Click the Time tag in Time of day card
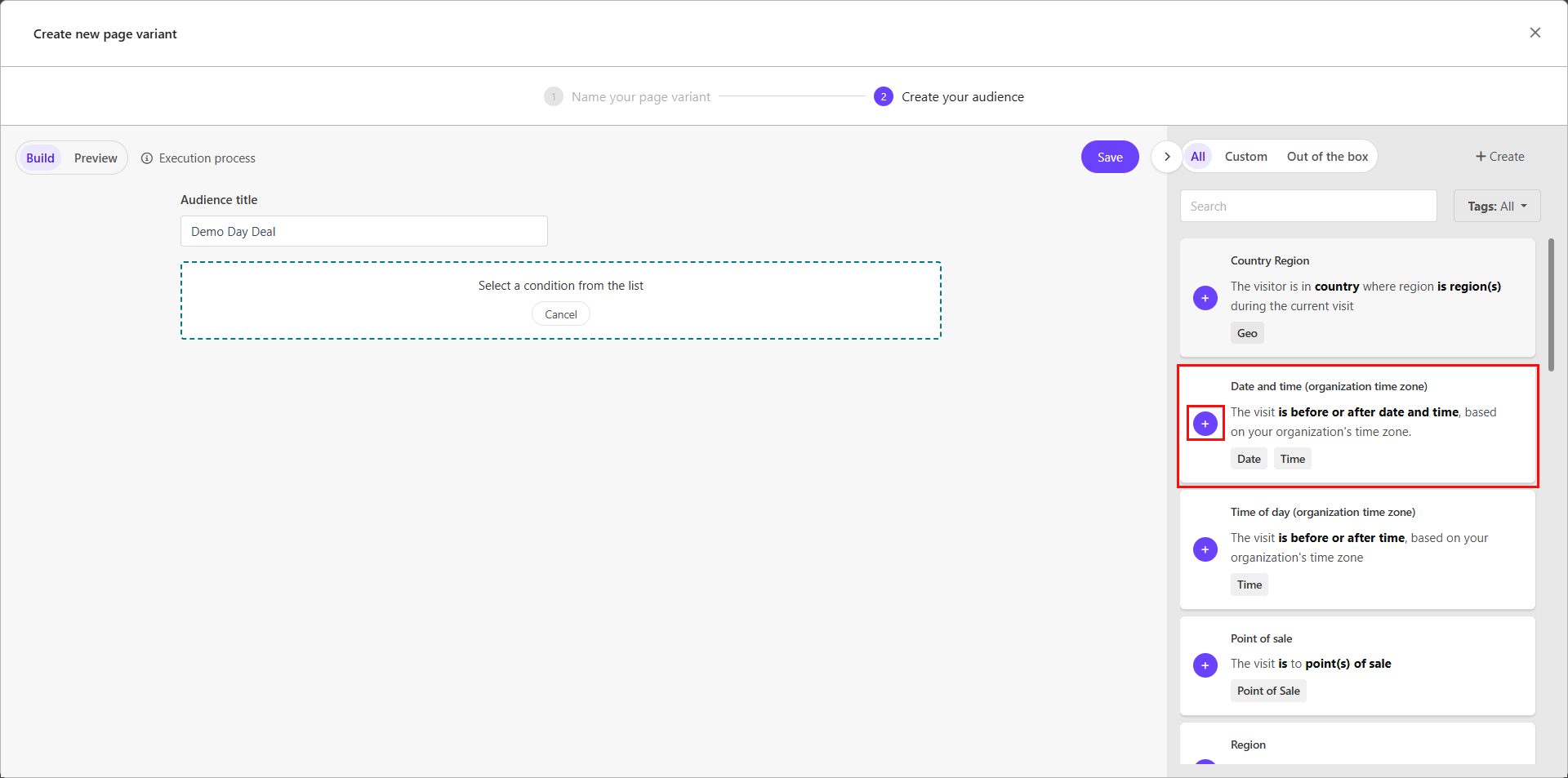 [x=1249, y=585]
